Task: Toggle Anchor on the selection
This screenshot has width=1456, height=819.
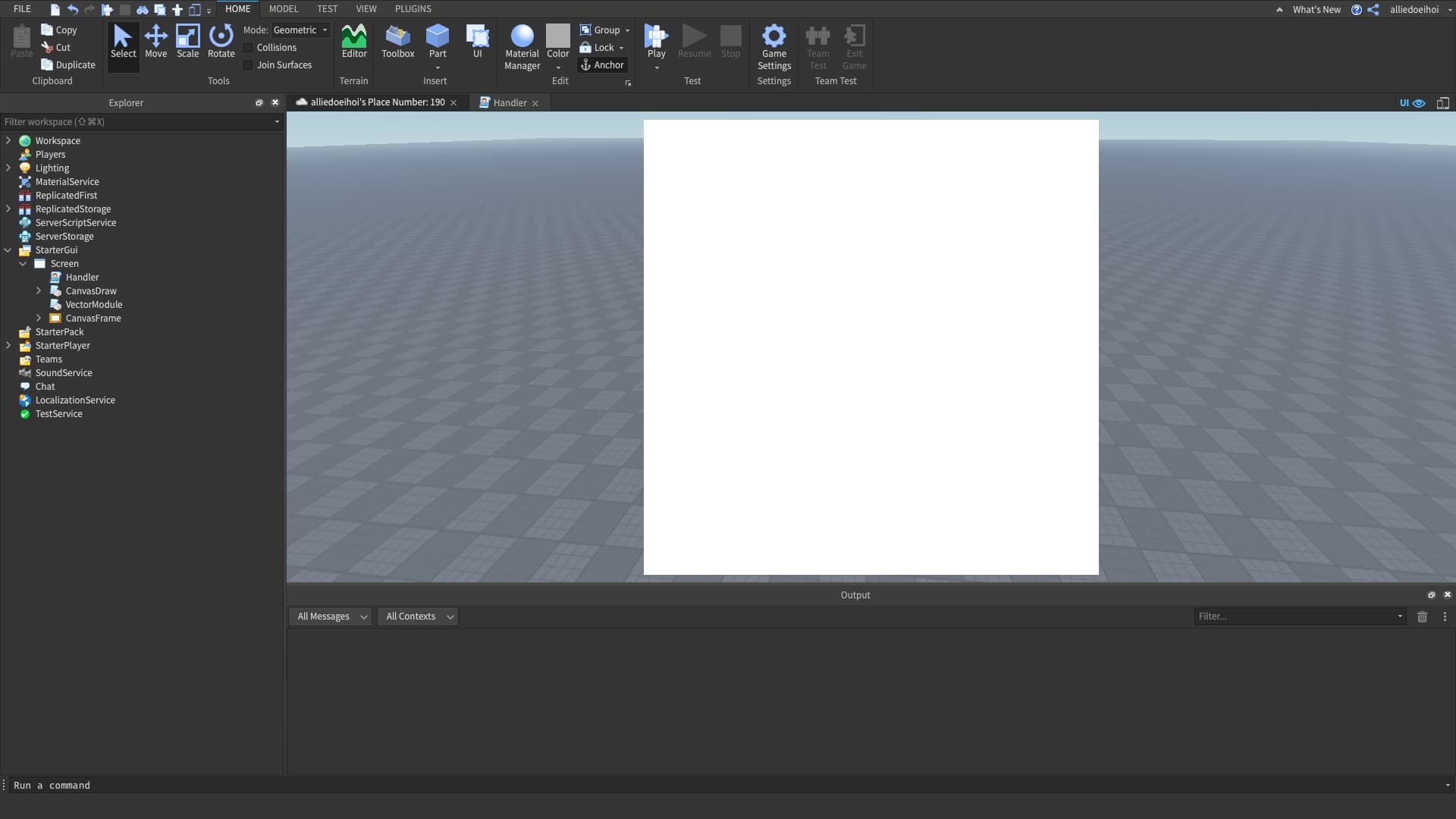Action: [602, 64]
